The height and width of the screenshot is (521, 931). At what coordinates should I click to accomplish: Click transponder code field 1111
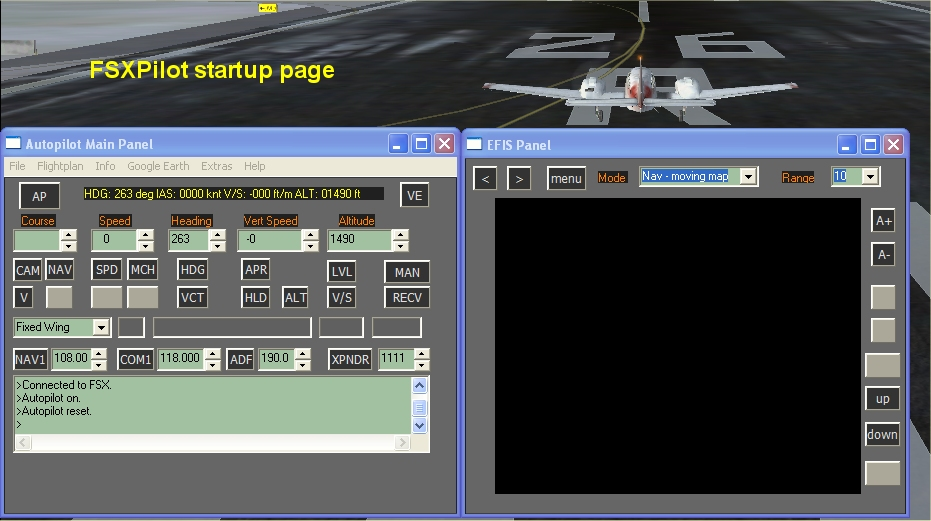396,359
